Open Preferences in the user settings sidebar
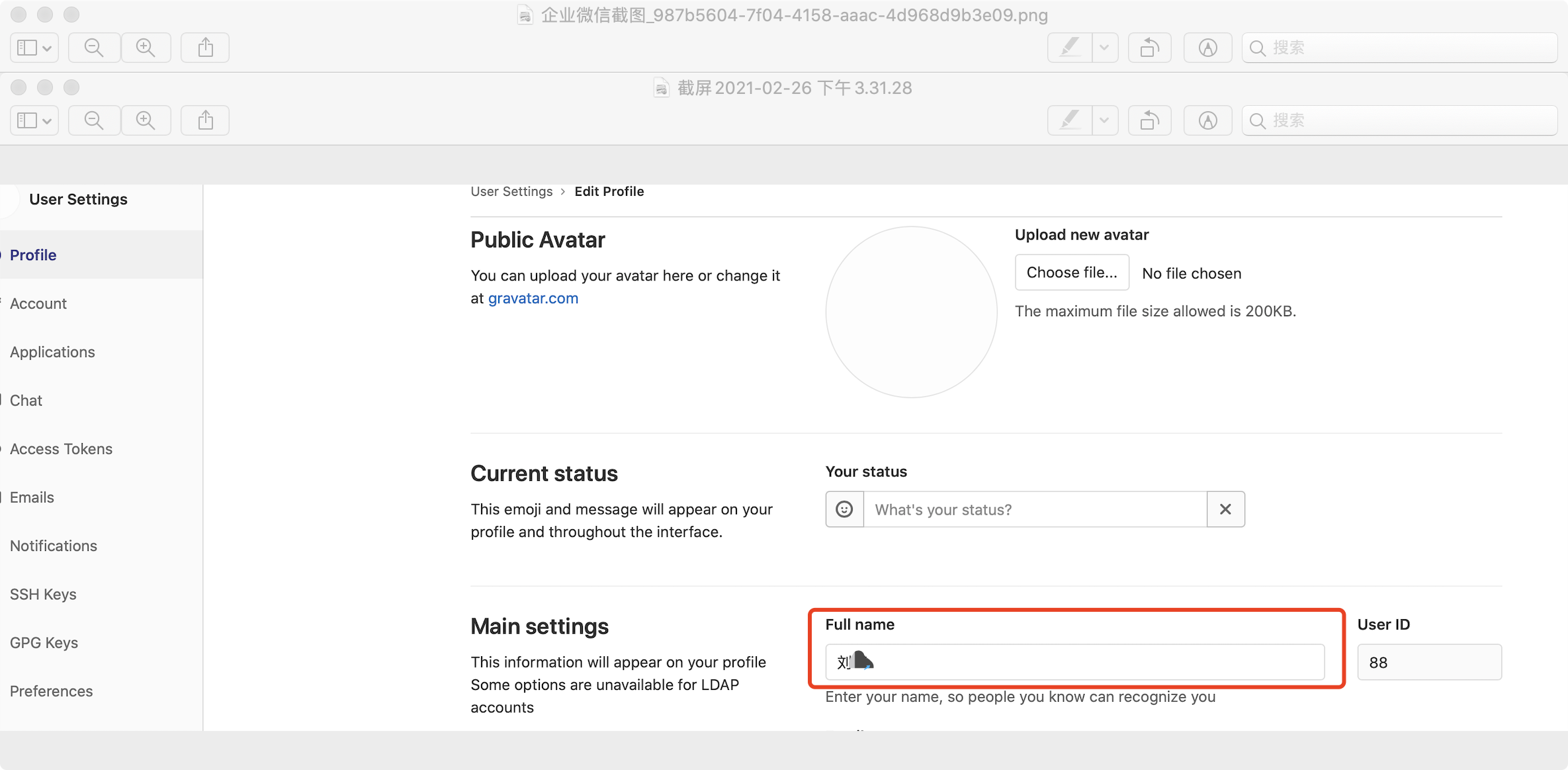 (51, 691)
